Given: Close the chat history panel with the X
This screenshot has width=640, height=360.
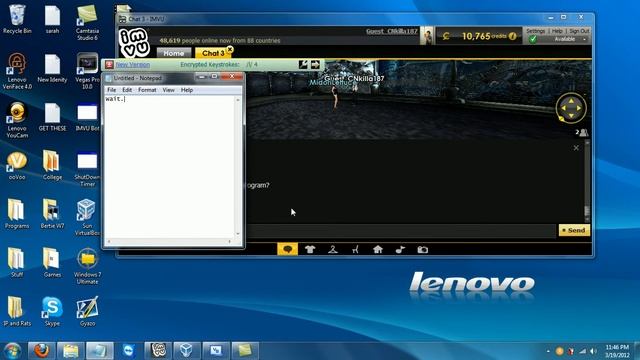Looking at the screenshot, I should point(576,148).
